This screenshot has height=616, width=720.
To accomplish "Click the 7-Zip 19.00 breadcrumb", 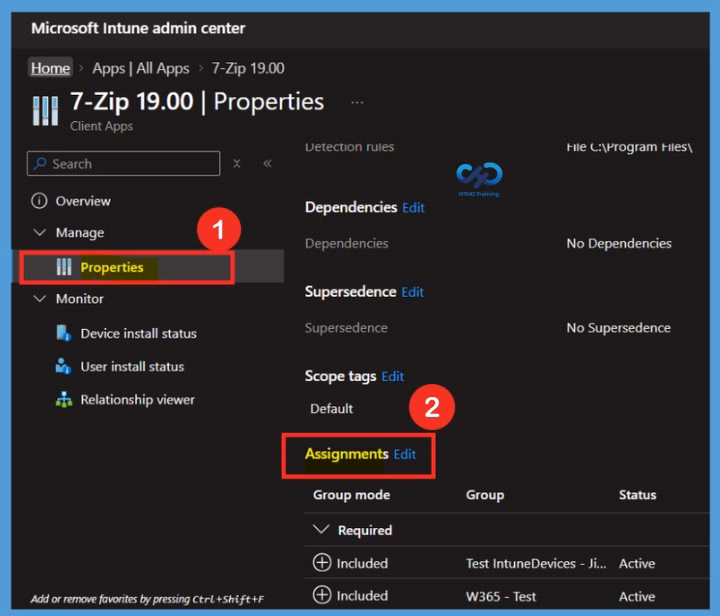I will pyautogui.click(x=248, y=68).
